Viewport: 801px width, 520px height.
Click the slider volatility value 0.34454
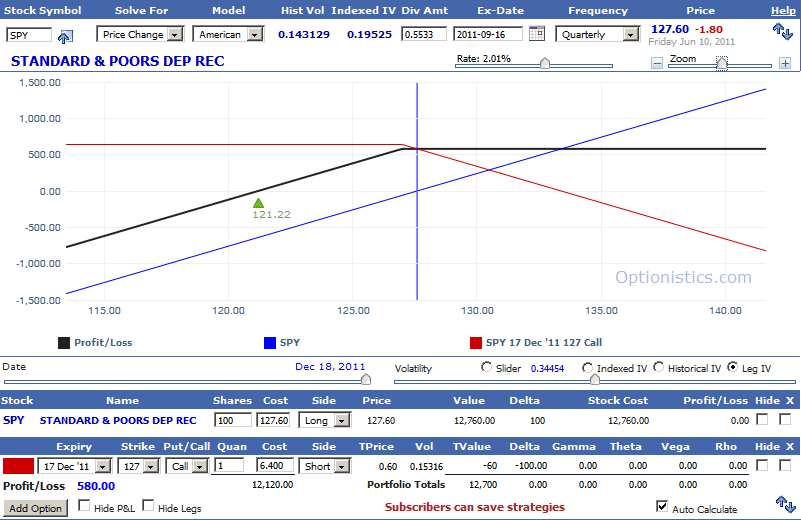tap(547, 368)
